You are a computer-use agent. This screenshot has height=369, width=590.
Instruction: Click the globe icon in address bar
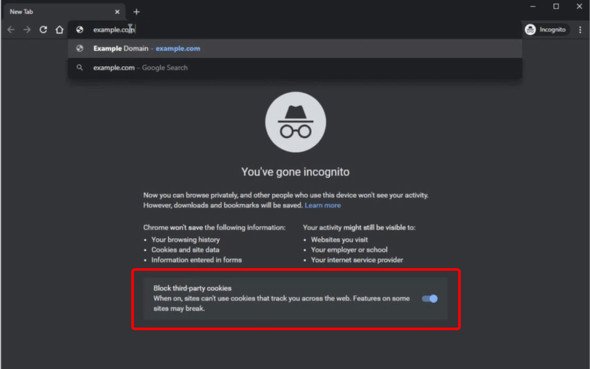(x=79, y=30)
